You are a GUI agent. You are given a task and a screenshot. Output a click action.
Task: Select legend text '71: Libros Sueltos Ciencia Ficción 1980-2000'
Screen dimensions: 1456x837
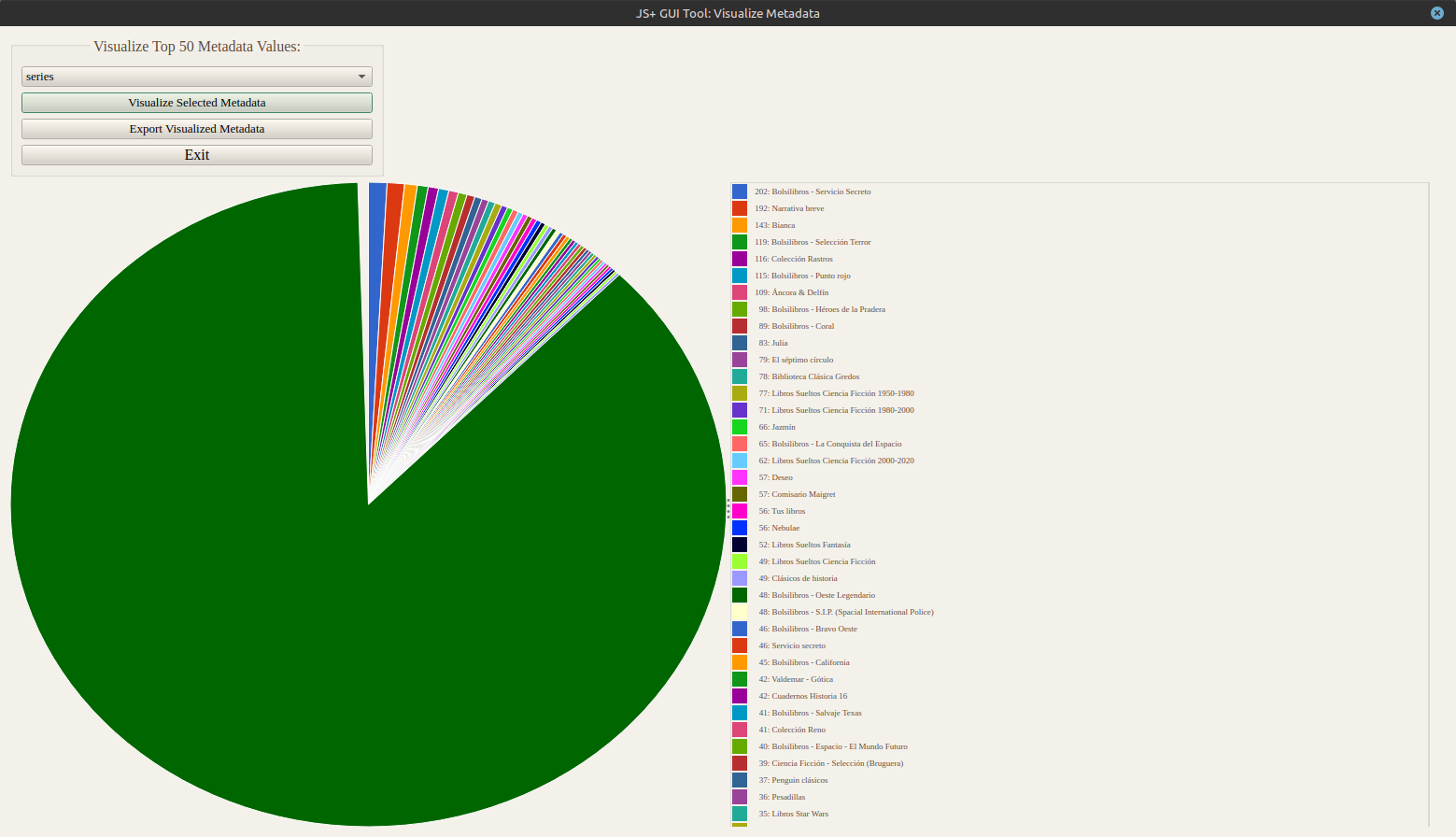coord(836,410)
